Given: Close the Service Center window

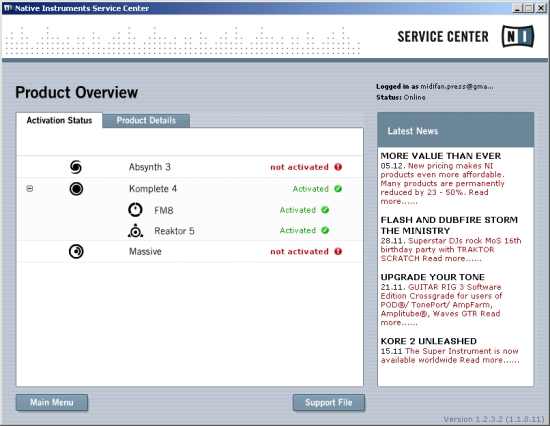Looking at the screenshot, I should pos(541,8).
